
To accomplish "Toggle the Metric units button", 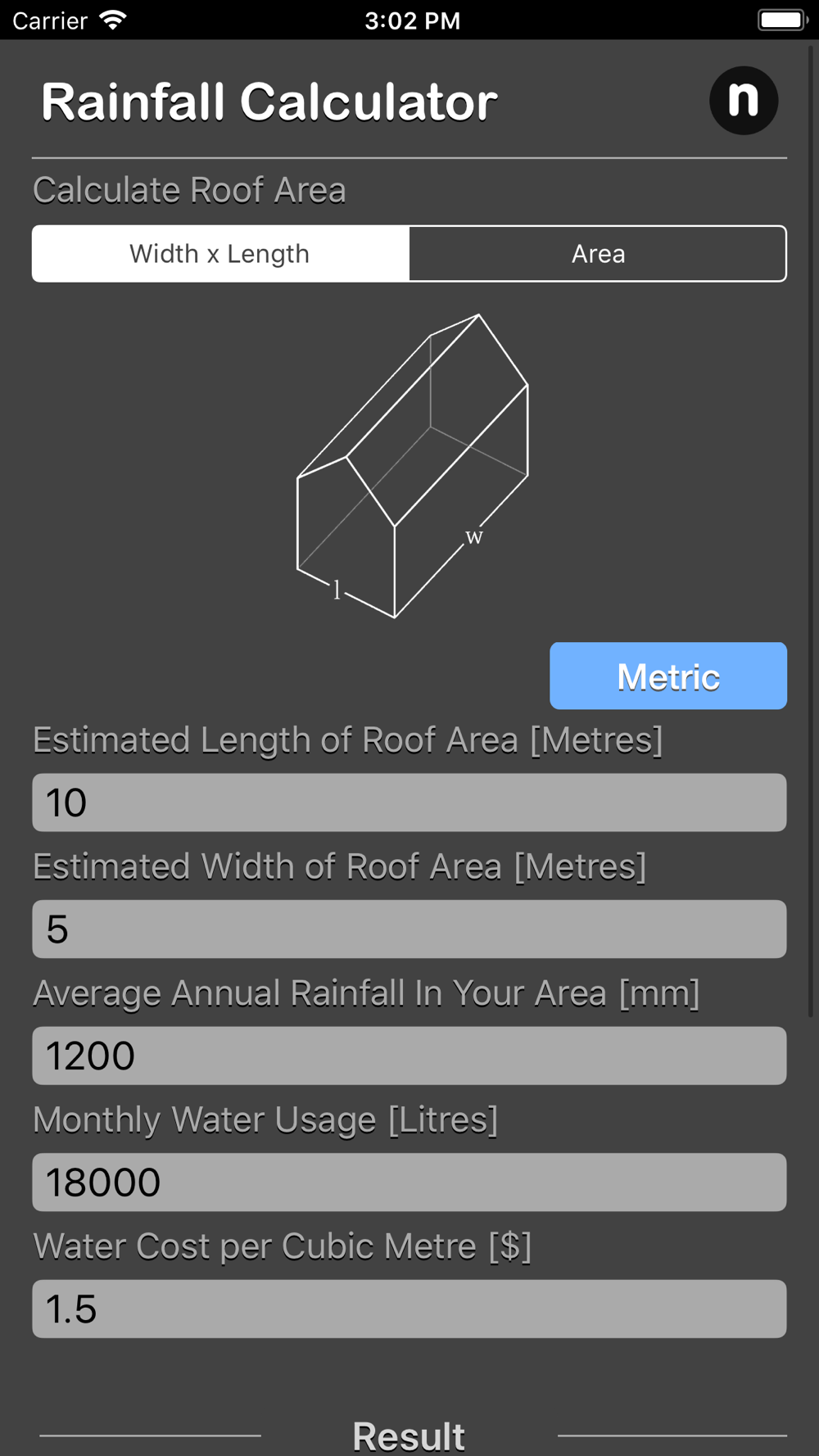I will pos(668,676).
